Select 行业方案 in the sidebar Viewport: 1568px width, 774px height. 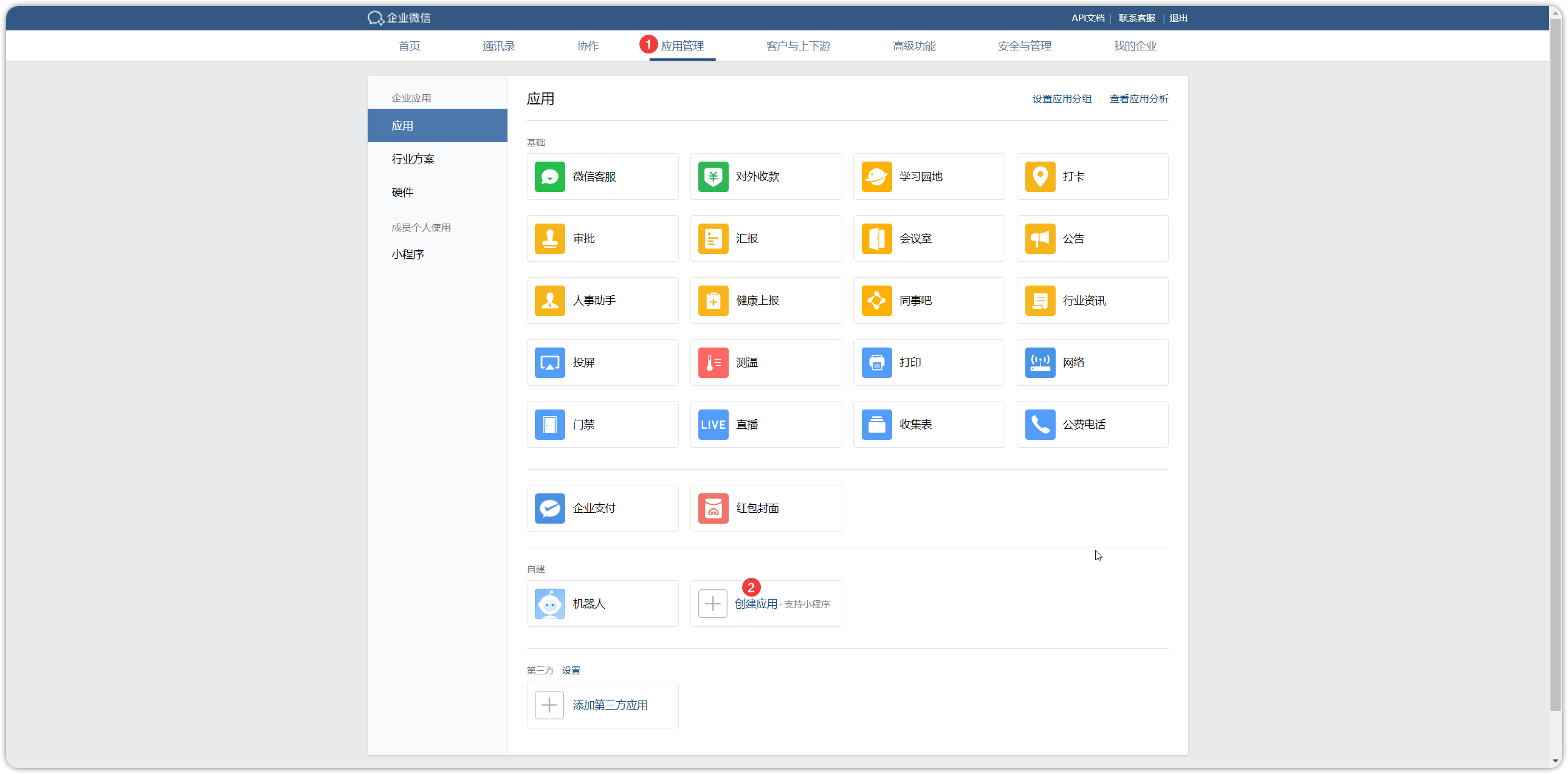pyautogui.click(x=437, y=159)
